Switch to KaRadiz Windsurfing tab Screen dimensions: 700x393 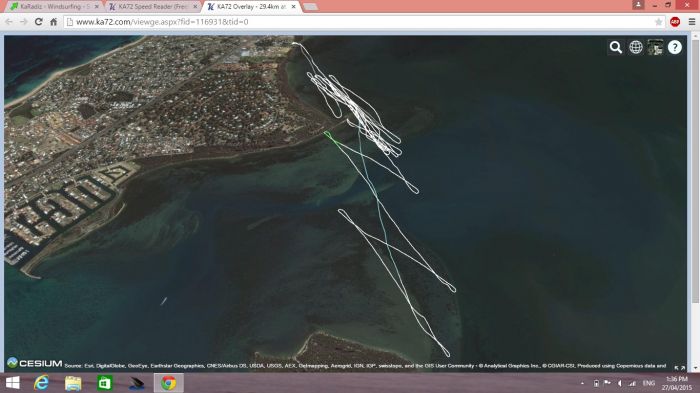pyautogui.click(x=54, y=7)
